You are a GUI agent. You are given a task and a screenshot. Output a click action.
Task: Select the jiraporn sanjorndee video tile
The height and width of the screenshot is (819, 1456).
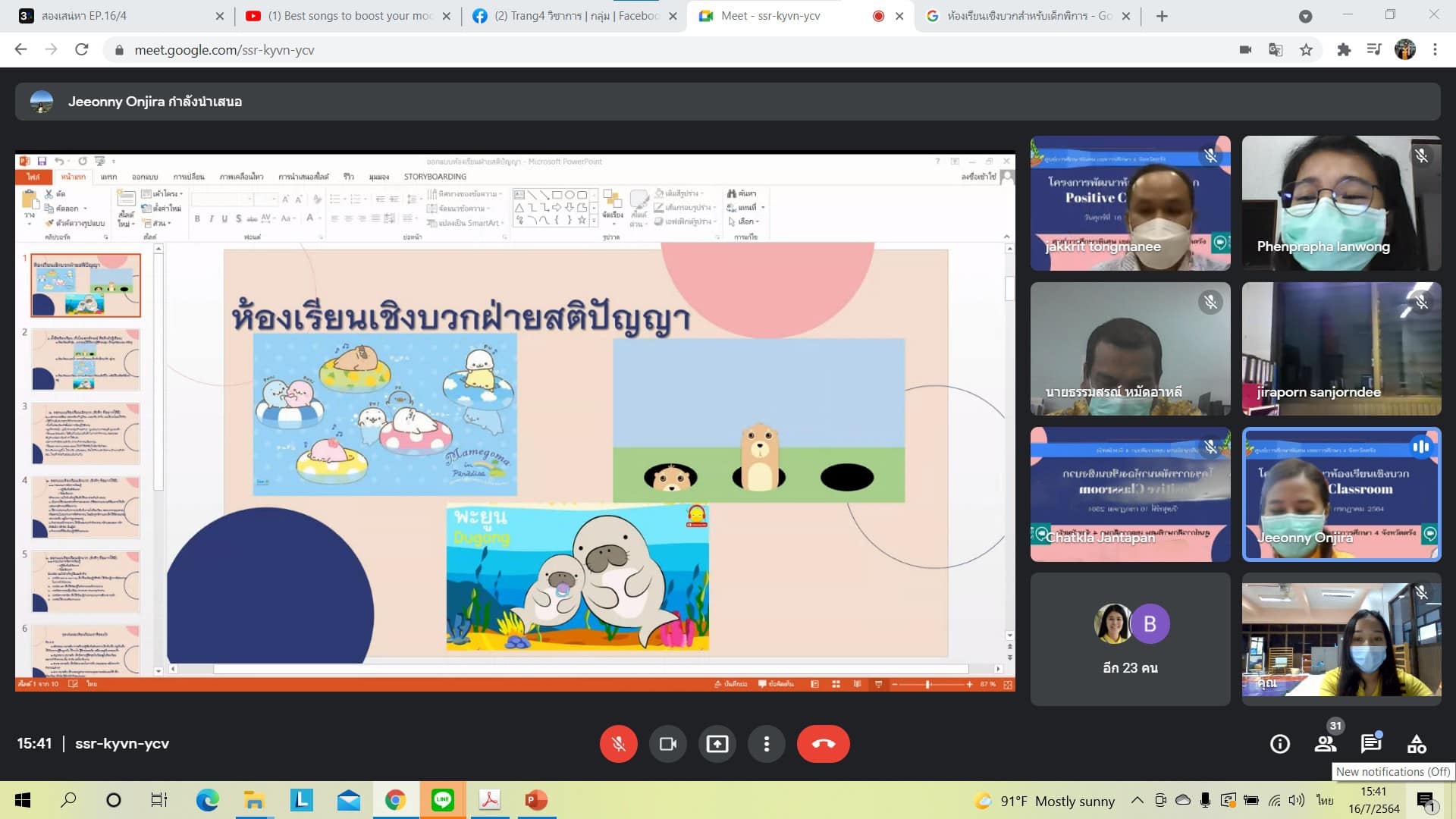pos(1341,349)
